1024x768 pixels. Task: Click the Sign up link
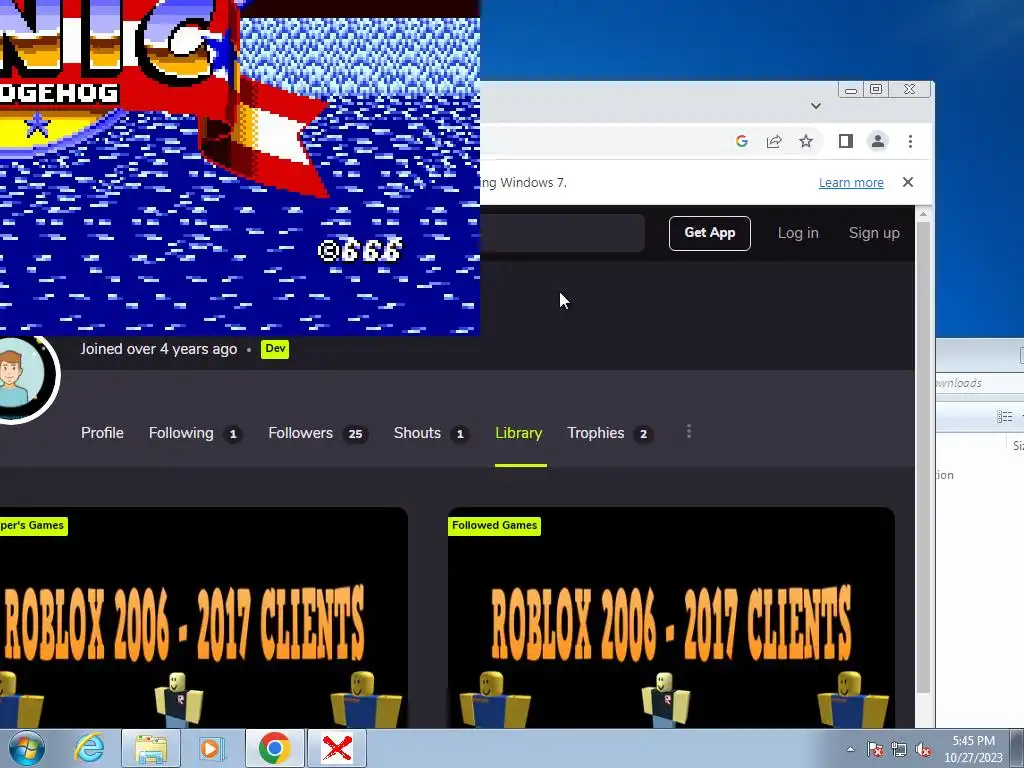874,233
